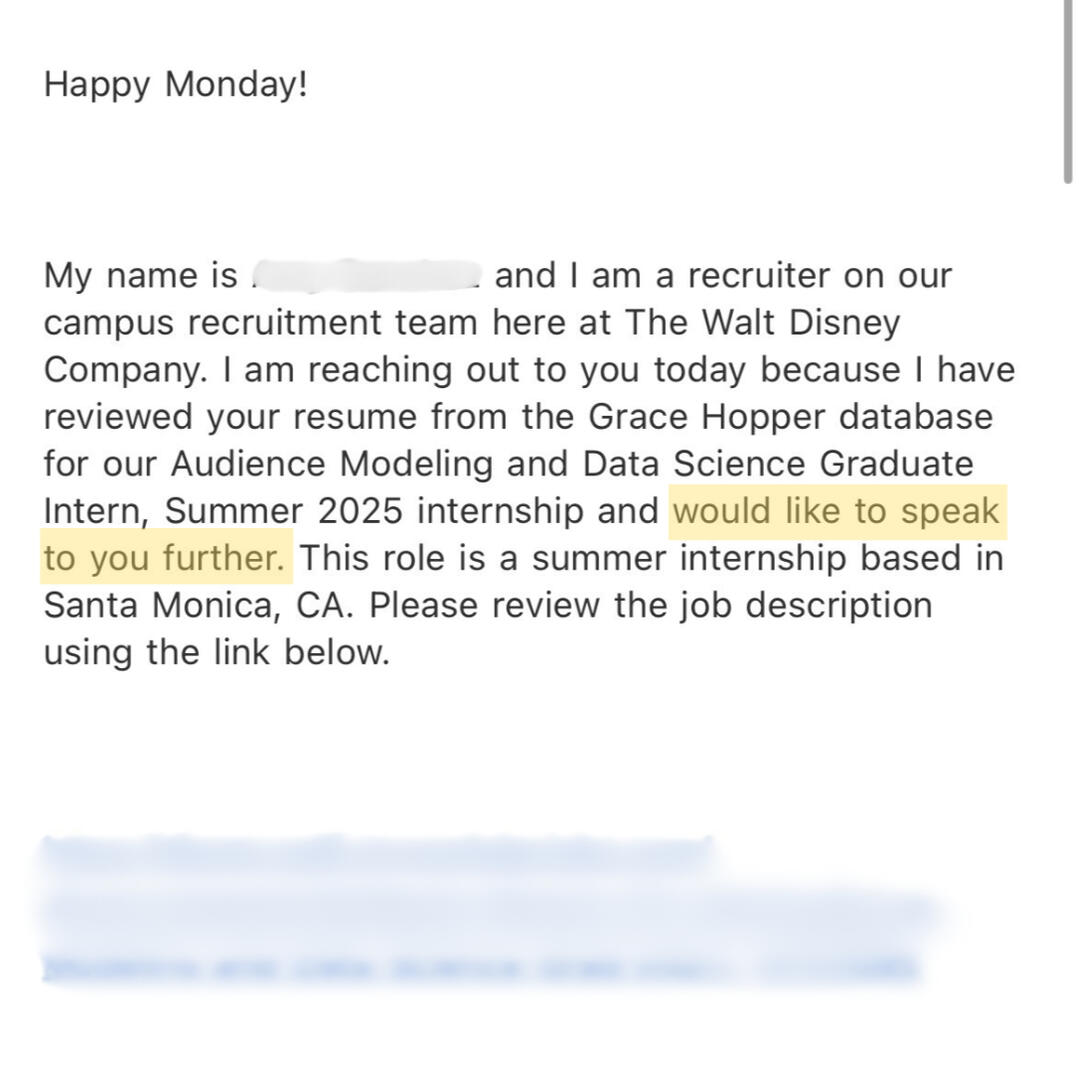Screen dimensions: 1080x1080
Task: Click the last blurred line of link text
Action: (480, 968)
